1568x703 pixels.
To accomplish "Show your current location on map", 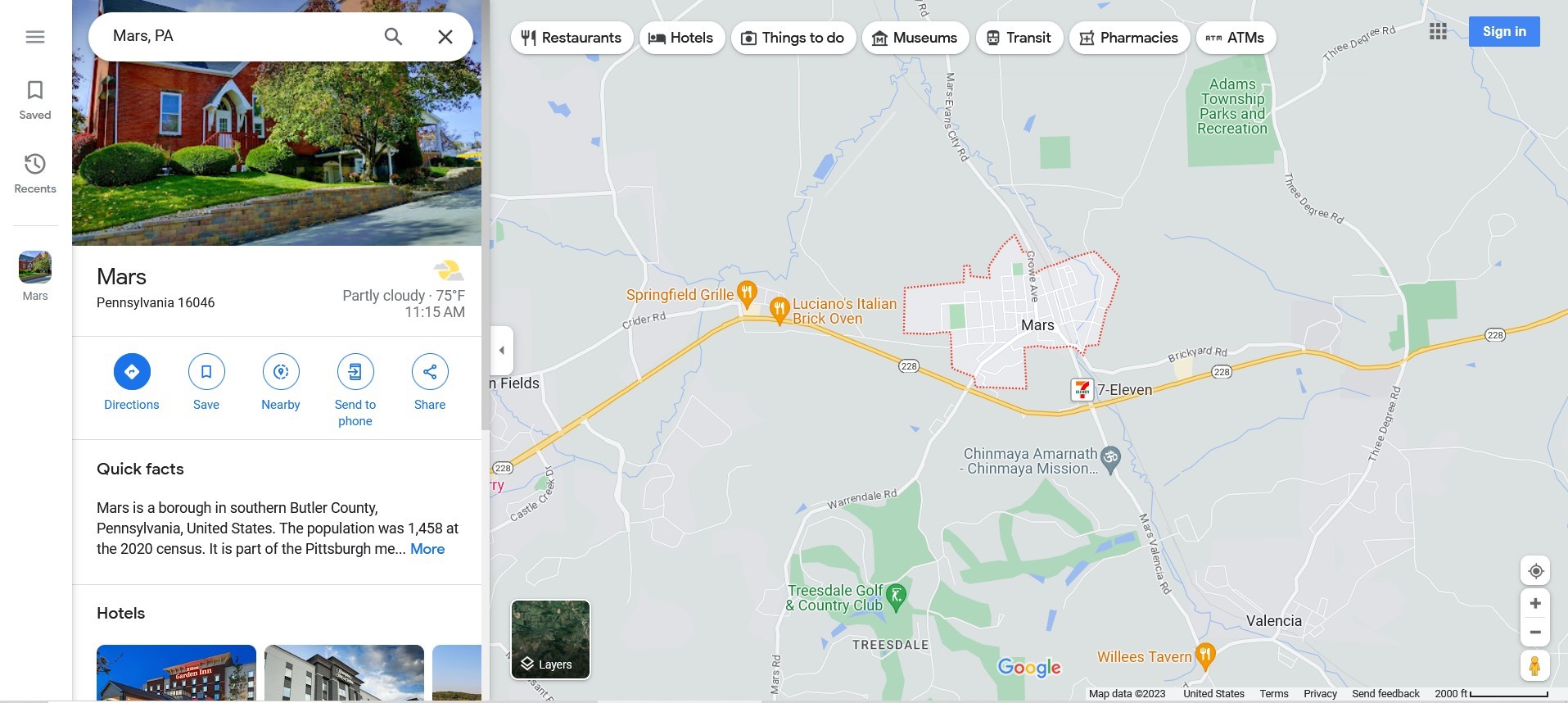I will tap(1535, 571).
